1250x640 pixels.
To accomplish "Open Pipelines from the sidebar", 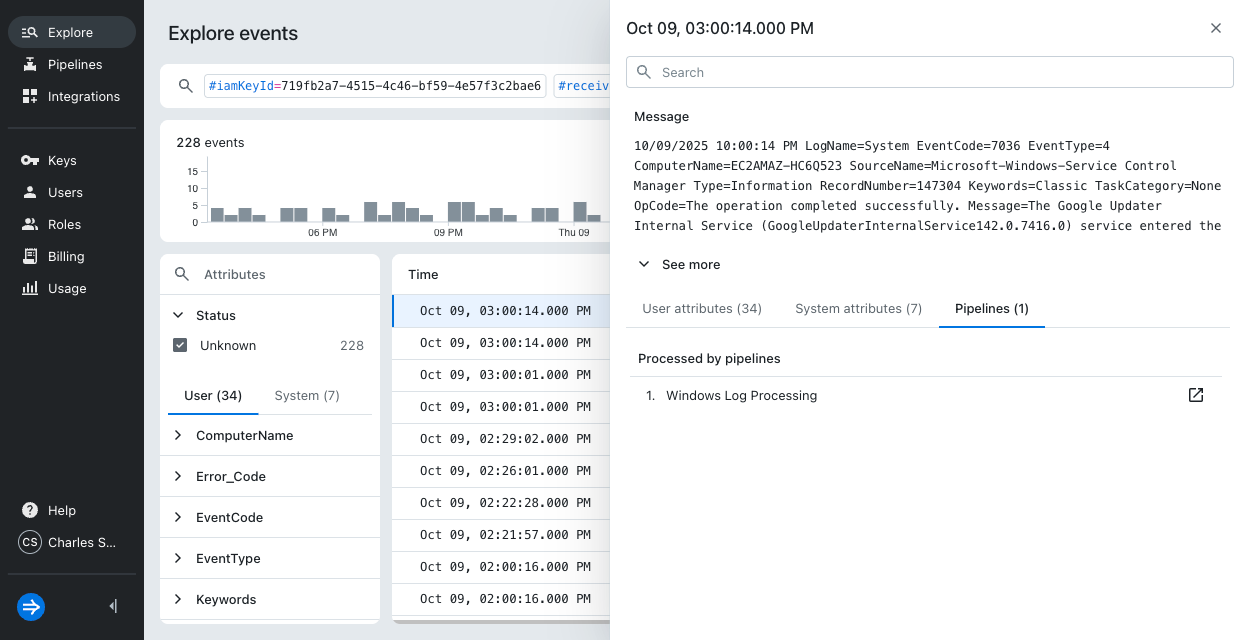I will coord(72,64).
